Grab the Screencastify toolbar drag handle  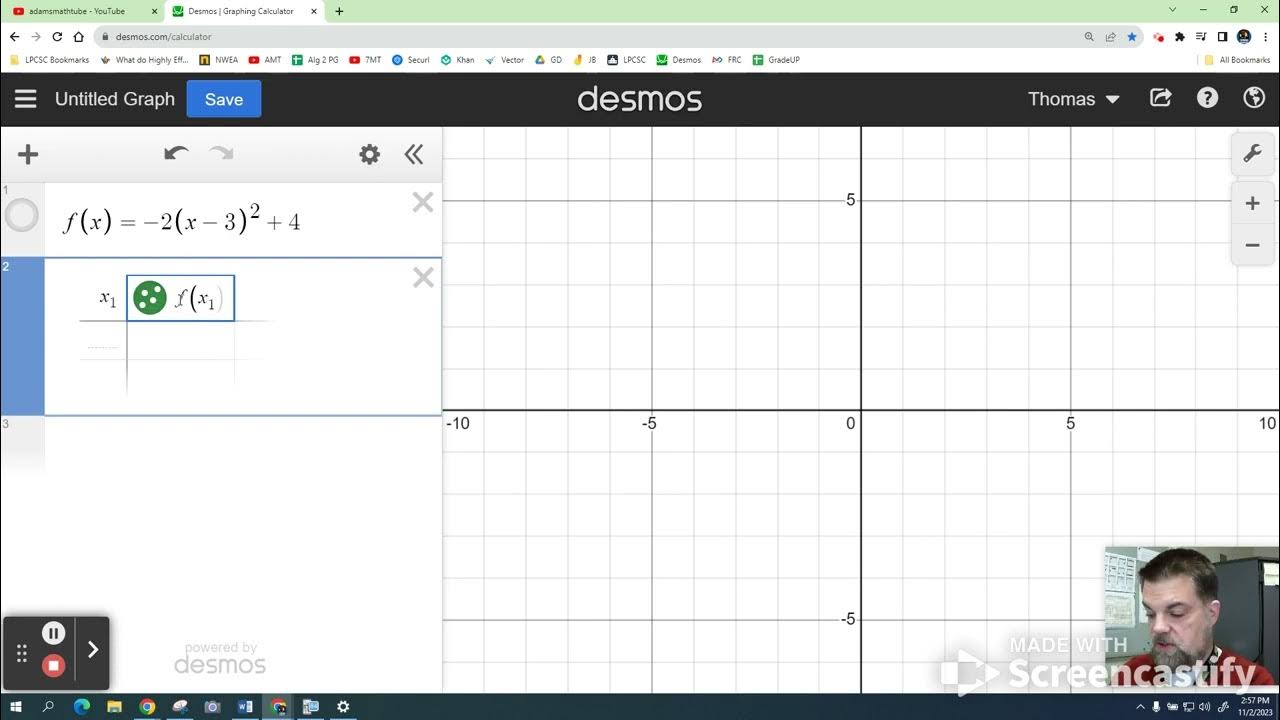pyautogui.click(x=21, y=653)
